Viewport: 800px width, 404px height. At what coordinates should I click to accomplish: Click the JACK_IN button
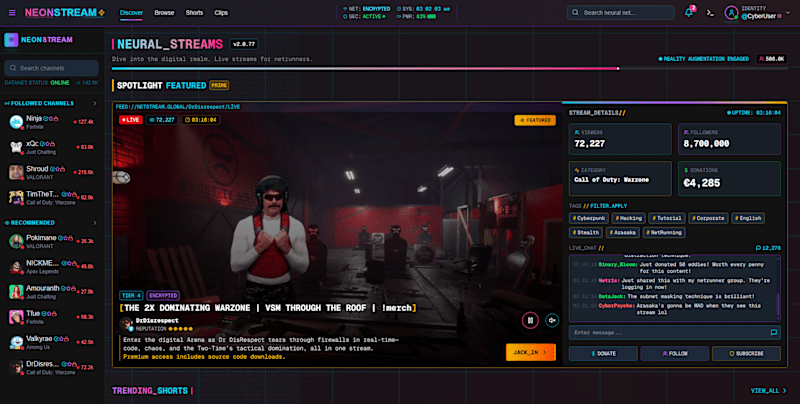click(x=531, y=352)
